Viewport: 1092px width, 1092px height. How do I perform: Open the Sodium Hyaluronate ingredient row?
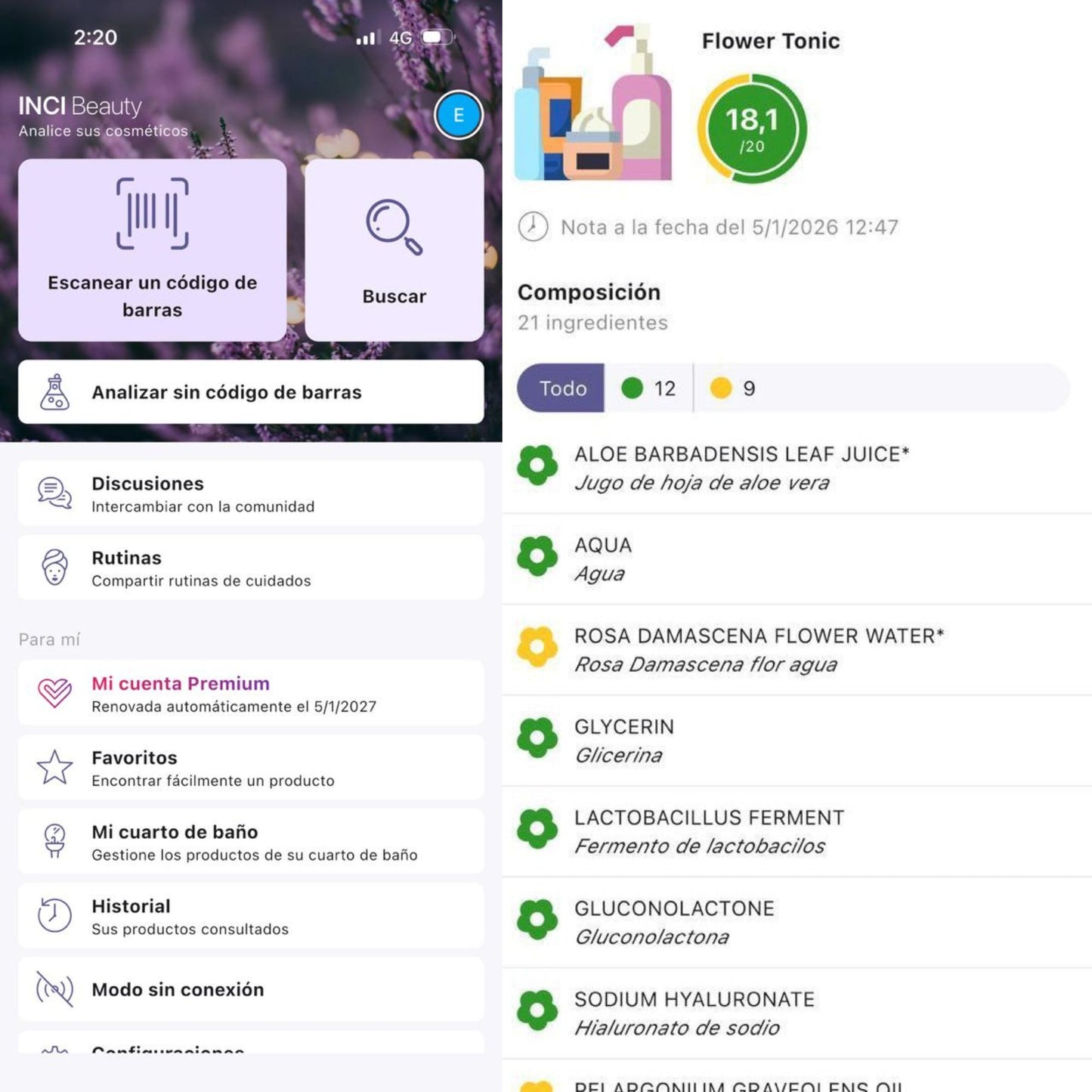pos(797,1013)
